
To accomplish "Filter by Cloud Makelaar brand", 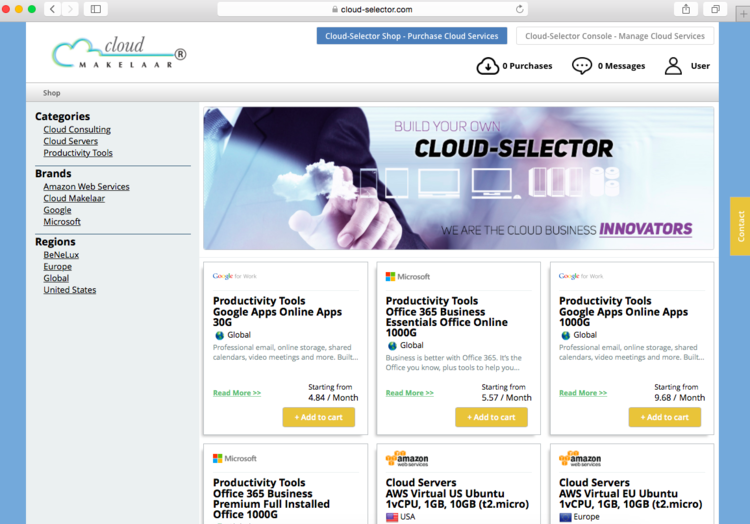I will (74, 198).
